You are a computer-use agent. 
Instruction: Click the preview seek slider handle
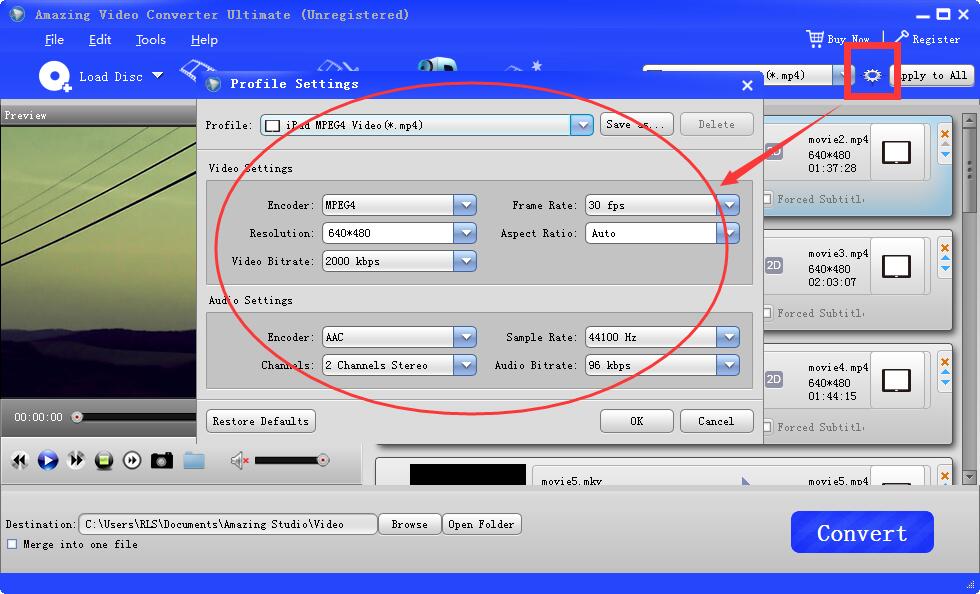(x=78, y=416)
